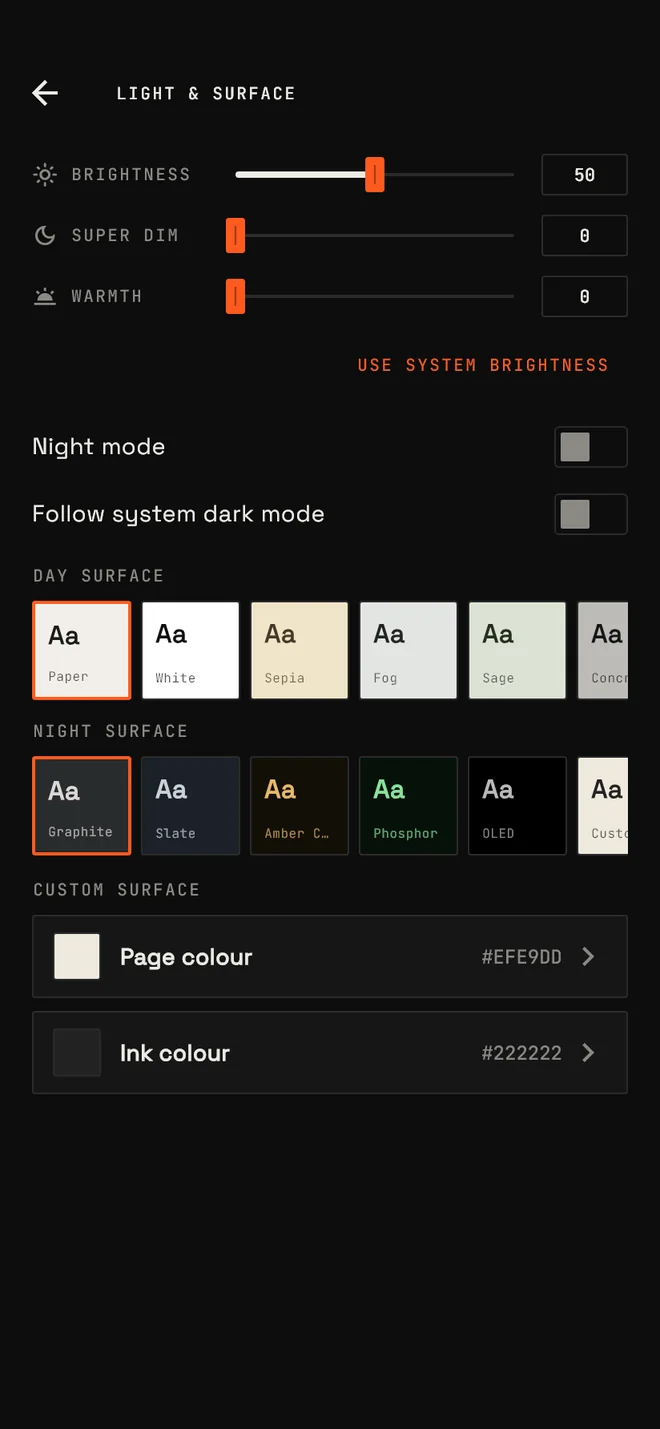Click the Ink colour label
Viewport: 660px width, 1429px height.
click(175, 1053)
